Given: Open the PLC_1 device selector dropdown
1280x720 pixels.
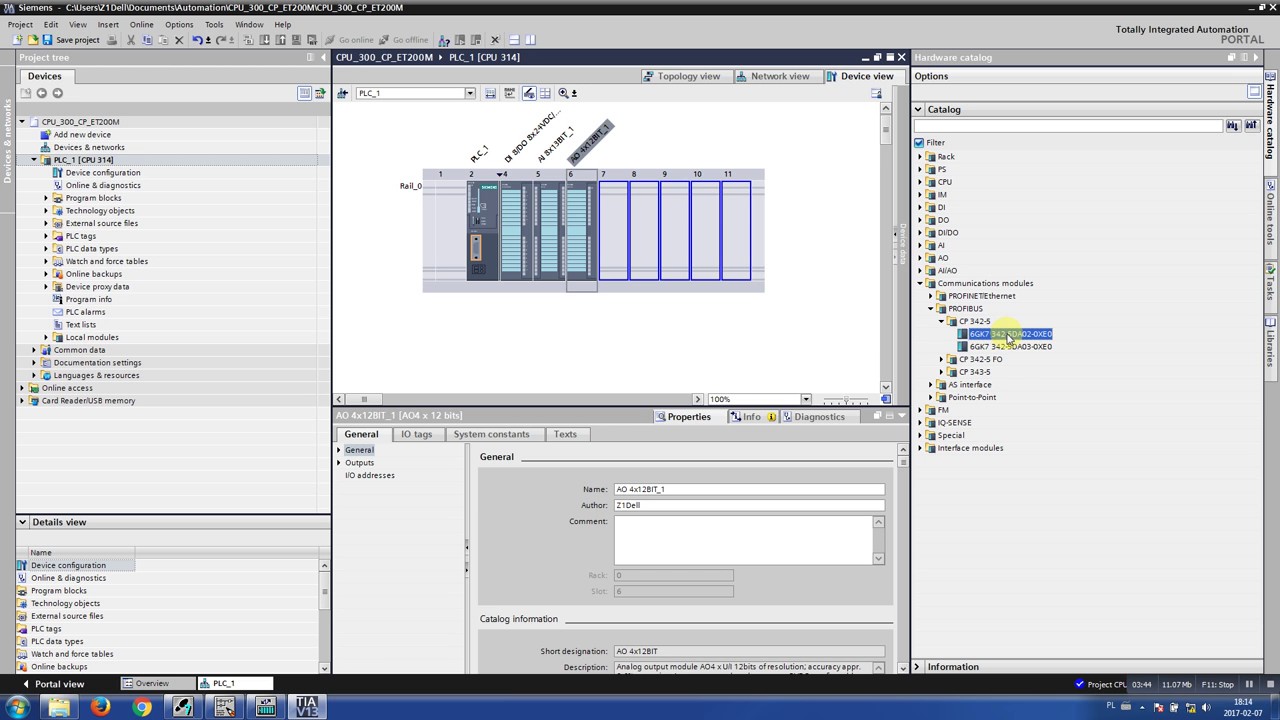Looking at the screenshot, I should (469, 93).
